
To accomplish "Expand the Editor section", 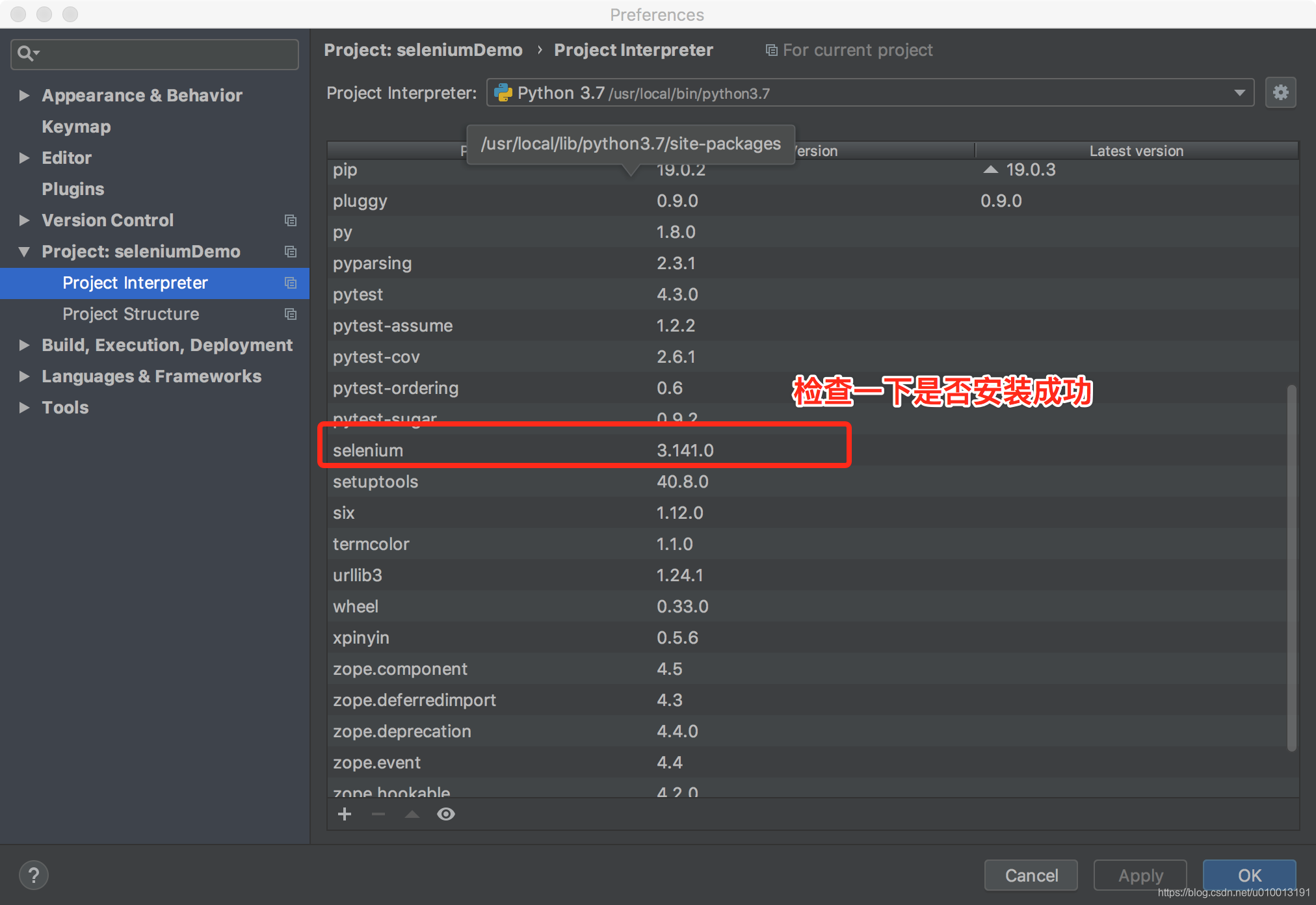I will [x=24, y=158].
